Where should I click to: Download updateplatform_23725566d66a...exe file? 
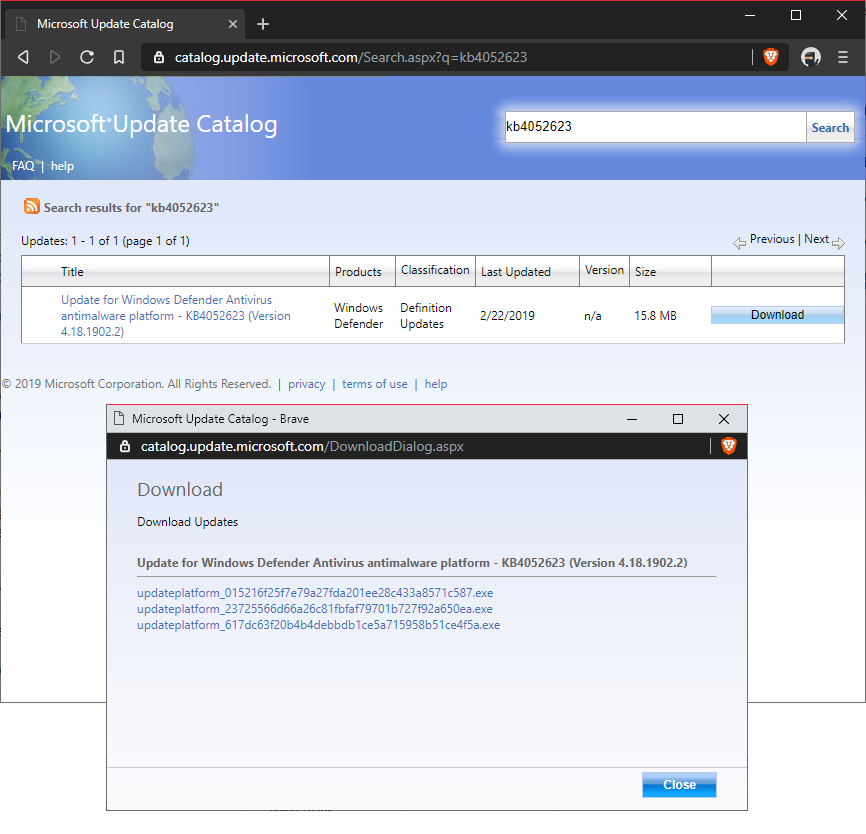tap(315, 609)
